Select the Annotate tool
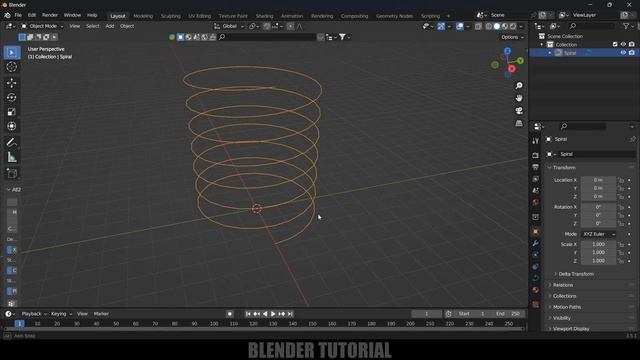Screen dimensions: 640x360 pos(11,142)
